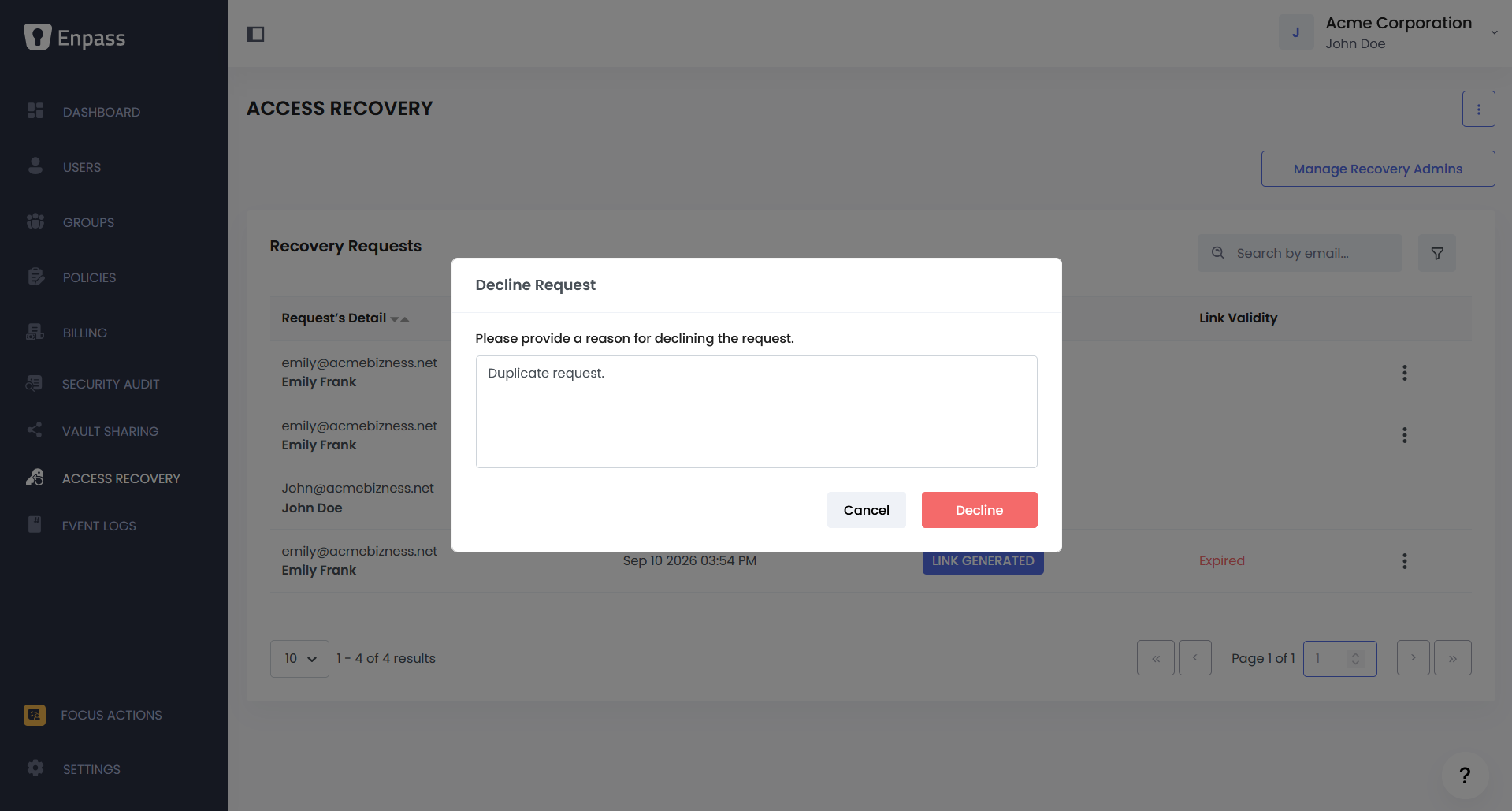Click the Settings gear icon
This screenshot has width=1512, height=811.
35,768
